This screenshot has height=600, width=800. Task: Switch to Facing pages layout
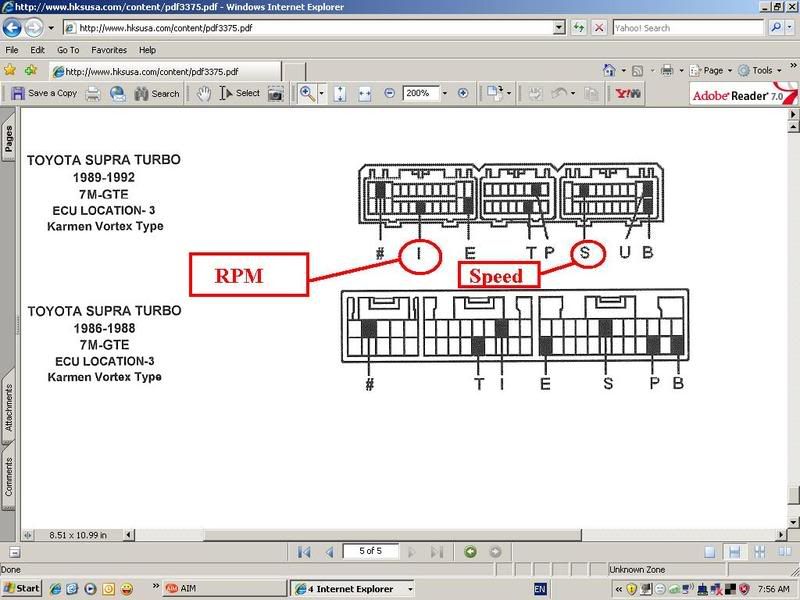coord(784,552)
